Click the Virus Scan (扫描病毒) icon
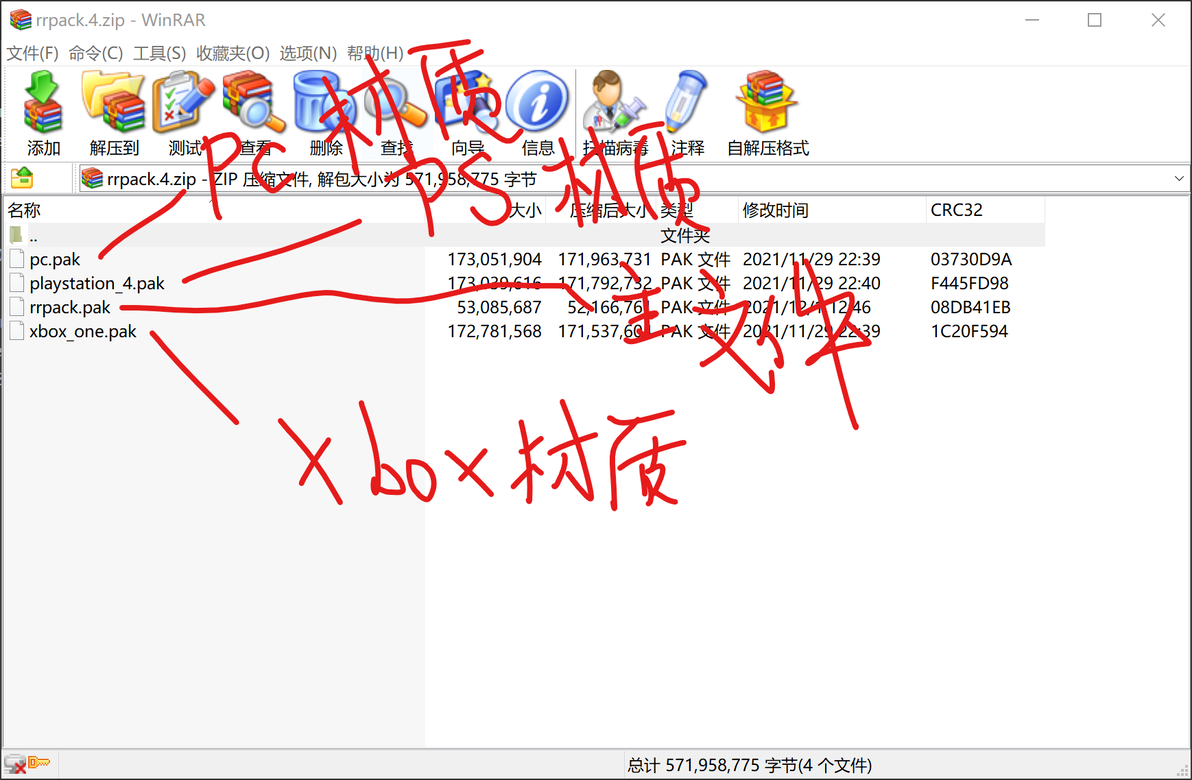 tap(614, 103)
